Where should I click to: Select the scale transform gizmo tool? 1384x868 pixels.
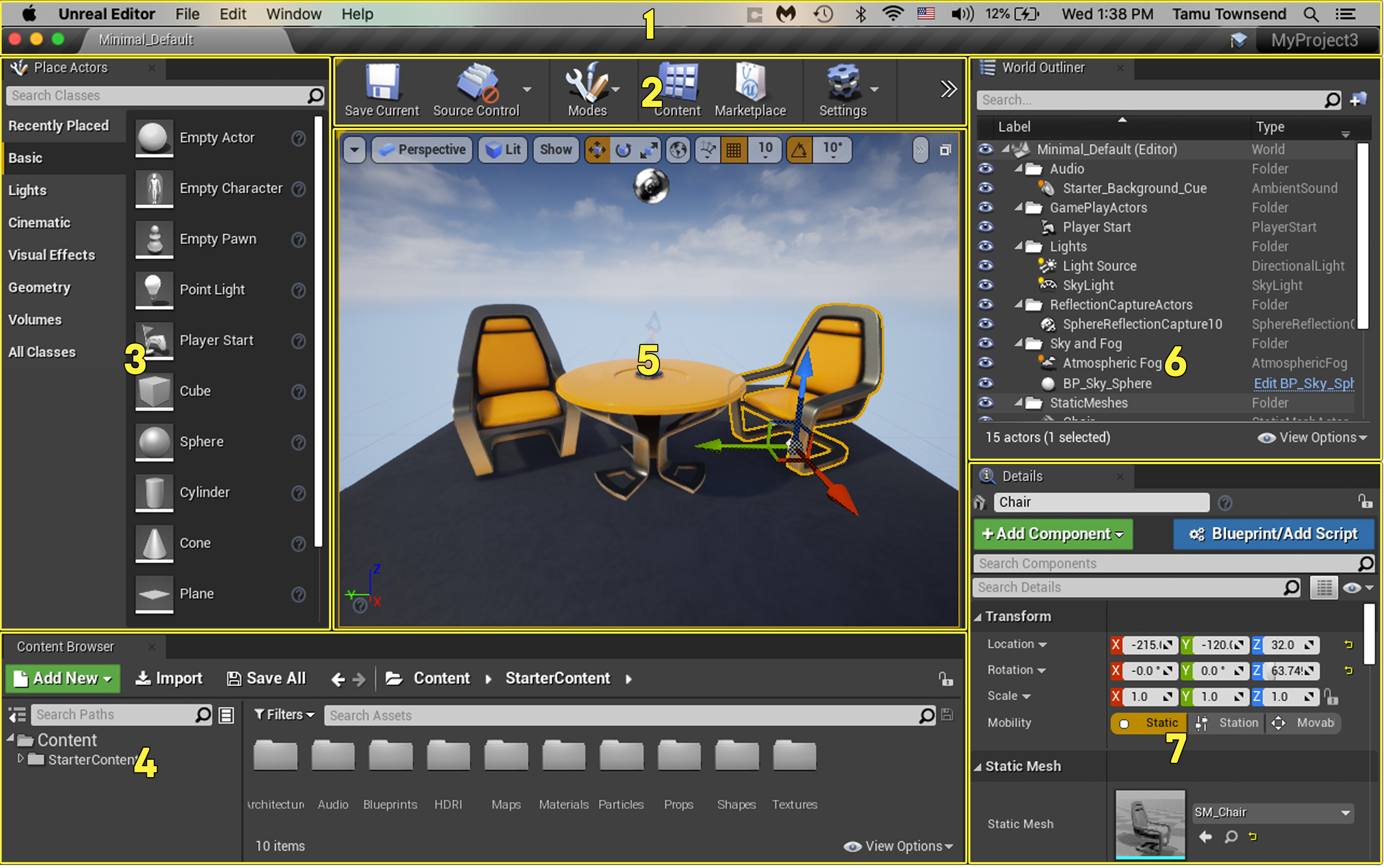[x=649, y=150]
